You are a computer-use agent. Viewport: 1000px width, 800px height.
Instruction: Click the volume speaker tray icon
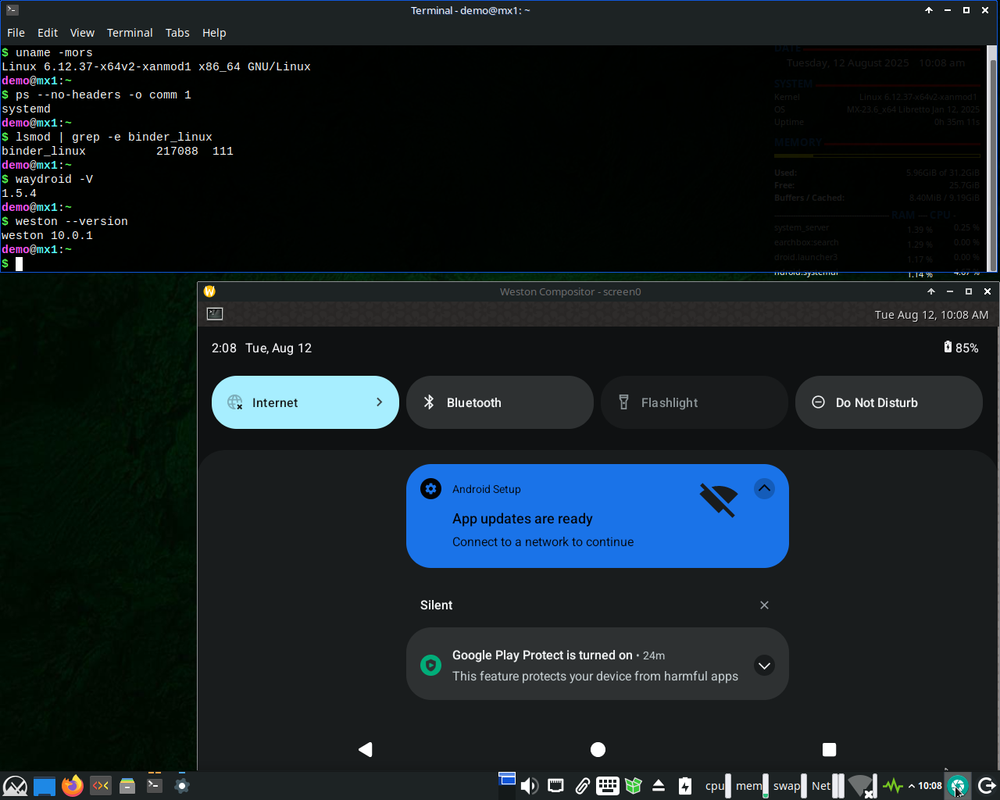[x=529, y=786]
